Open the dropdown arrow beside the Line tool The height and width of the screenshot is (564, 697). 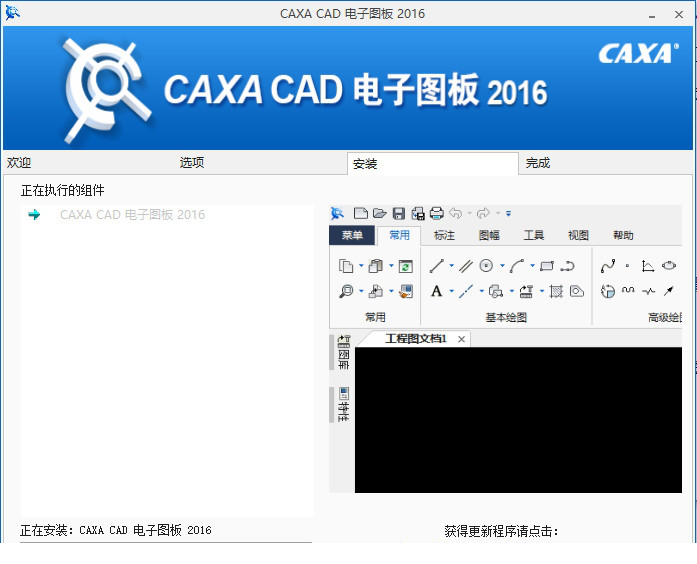(x=452, y=266)
